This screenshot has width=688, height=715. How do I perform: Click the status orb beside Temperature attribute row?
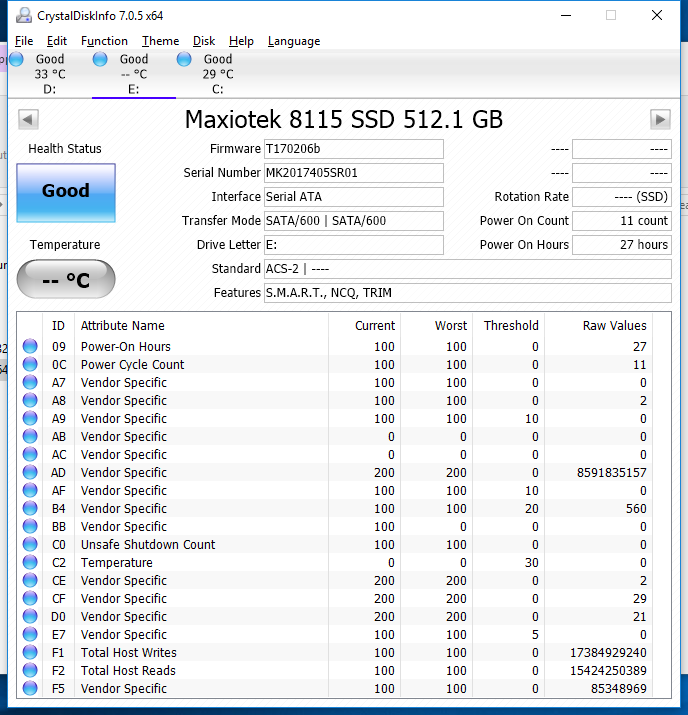click(x=30, y=563)
